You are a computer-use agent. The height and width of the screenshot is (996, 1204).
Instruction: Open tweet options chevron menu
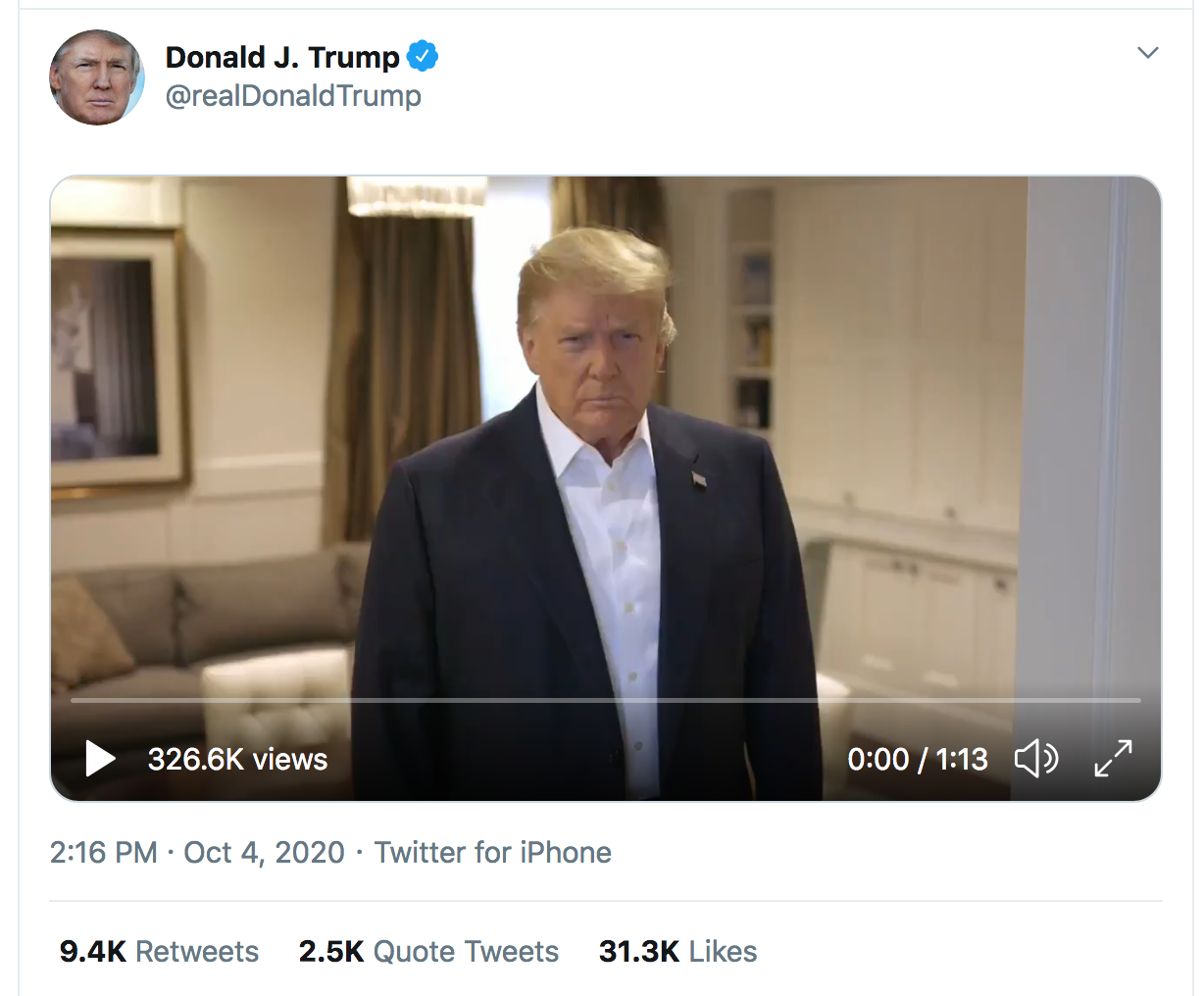click(1147, 53)
